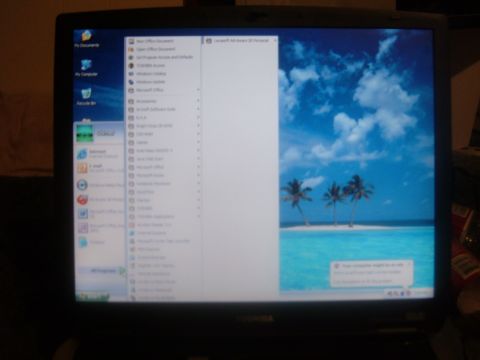Expand the QuickTime folder
Screen dimensions: 480x360
click(164, 192)
